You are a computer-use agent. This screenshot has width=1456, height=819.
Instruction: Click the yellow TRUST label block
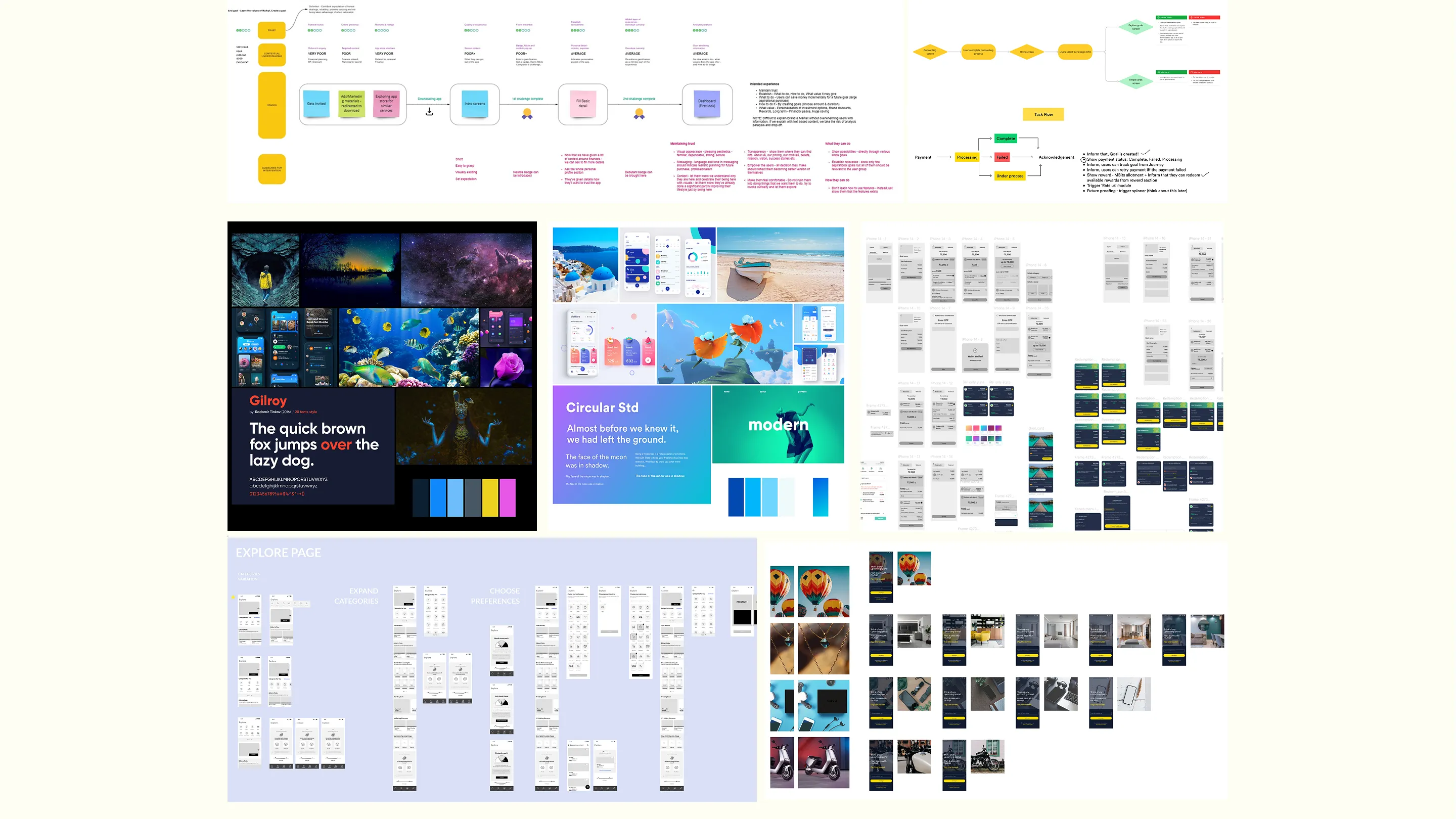click(272, 30)
